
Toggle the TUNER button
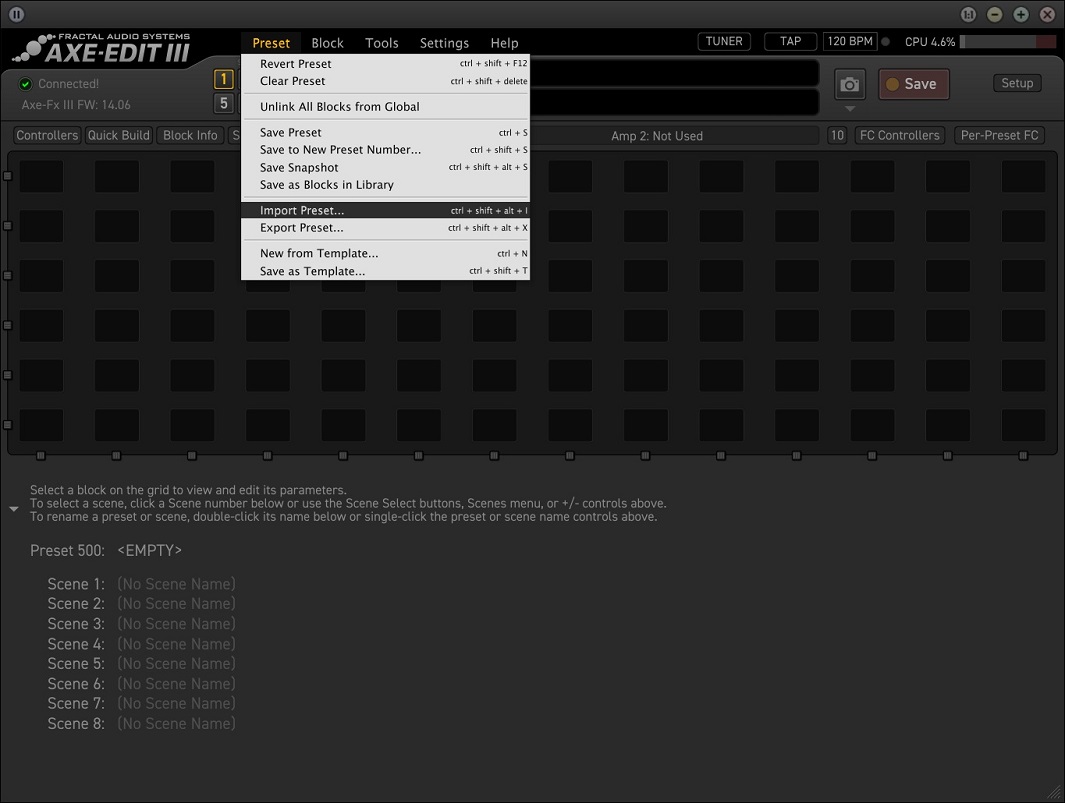point(723,41)
